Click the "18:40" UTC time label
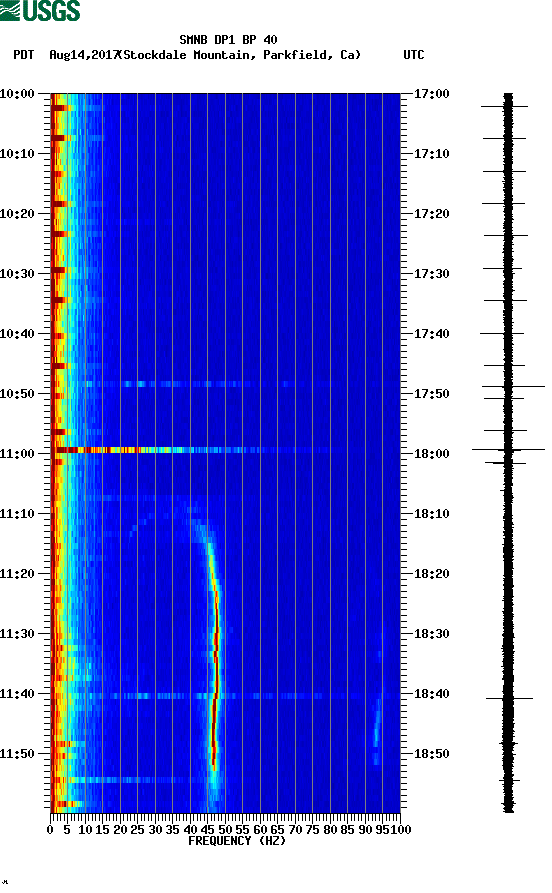The height and width of the screenshot is (893, 552). point(431,693)
